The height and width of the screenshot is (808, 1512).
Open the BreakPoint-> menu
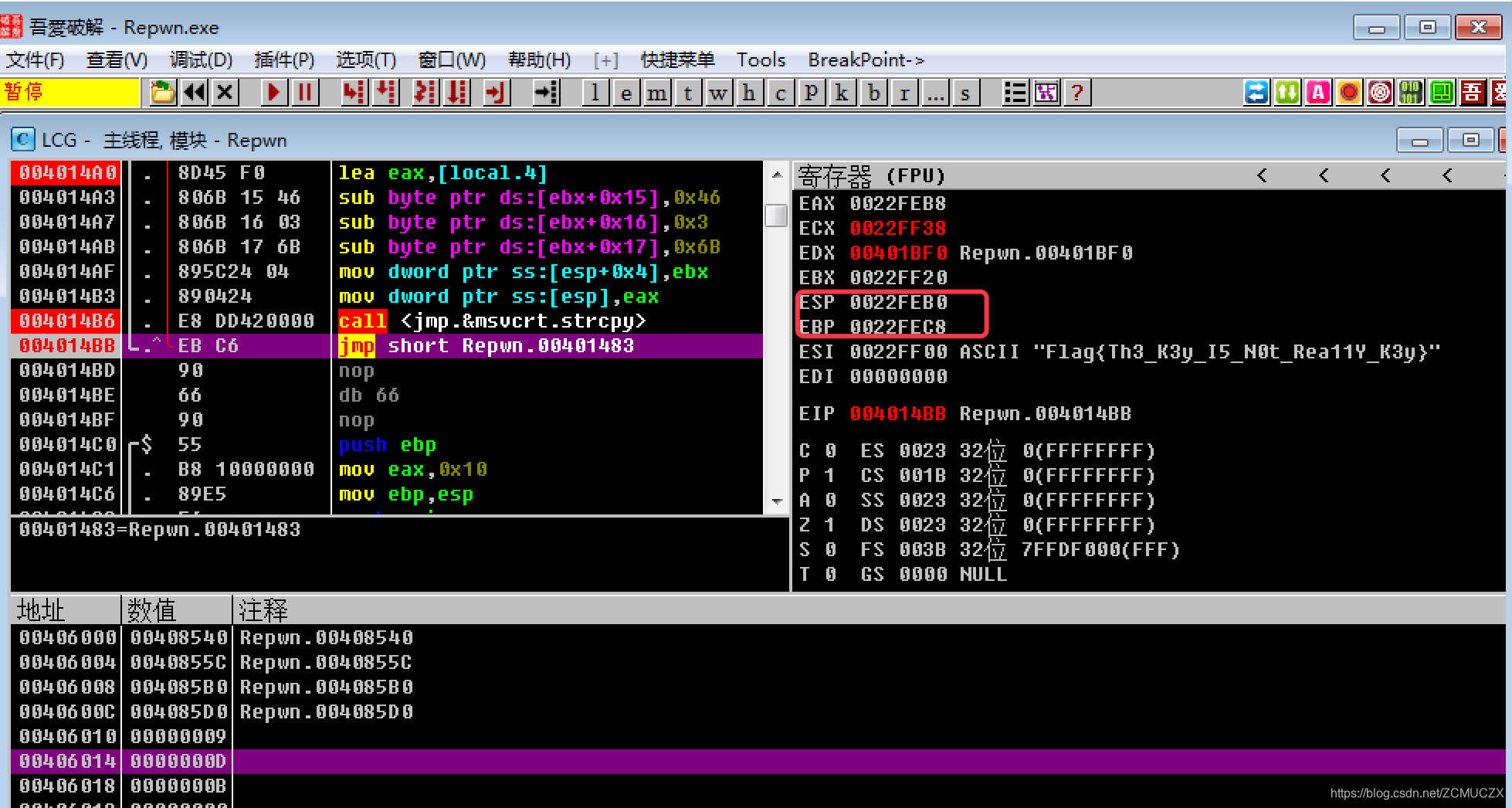tap(866, 59)
